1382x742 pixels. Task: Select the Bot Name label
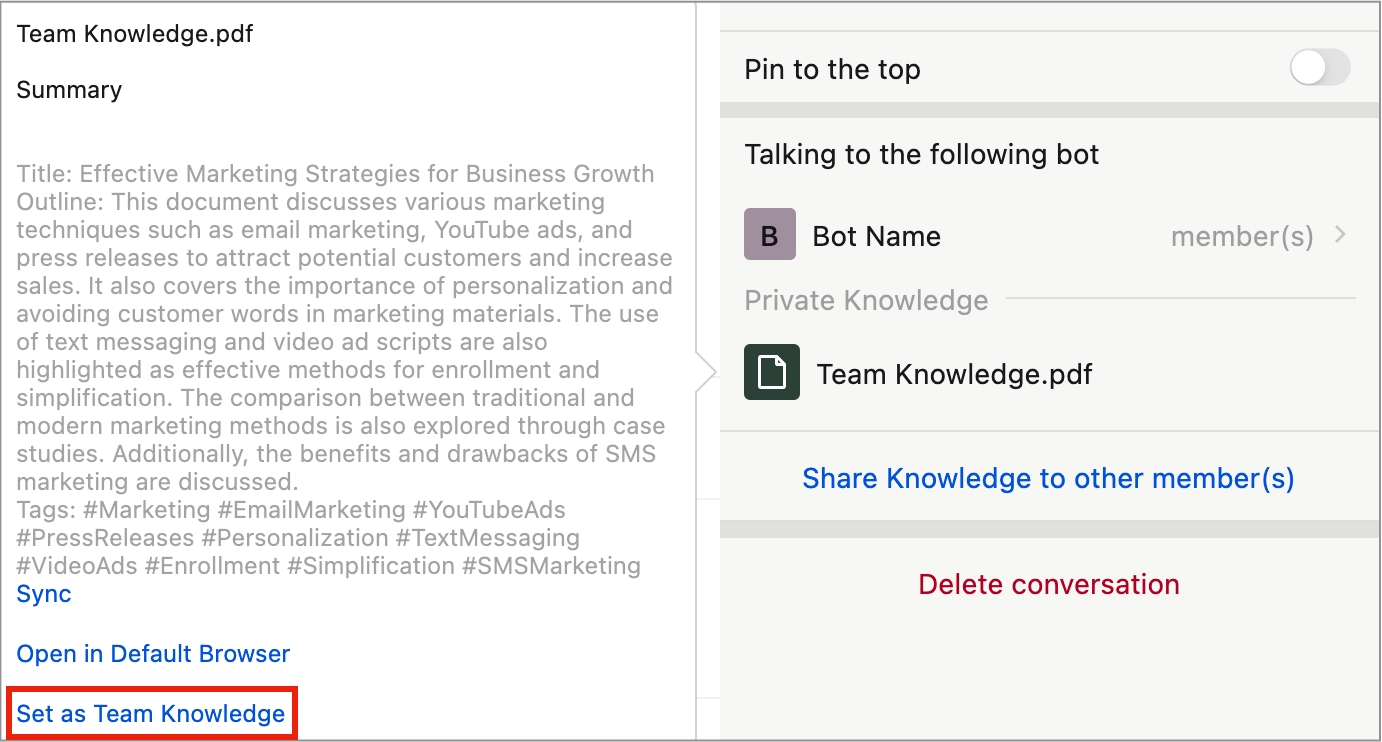[x=876, y=236]
